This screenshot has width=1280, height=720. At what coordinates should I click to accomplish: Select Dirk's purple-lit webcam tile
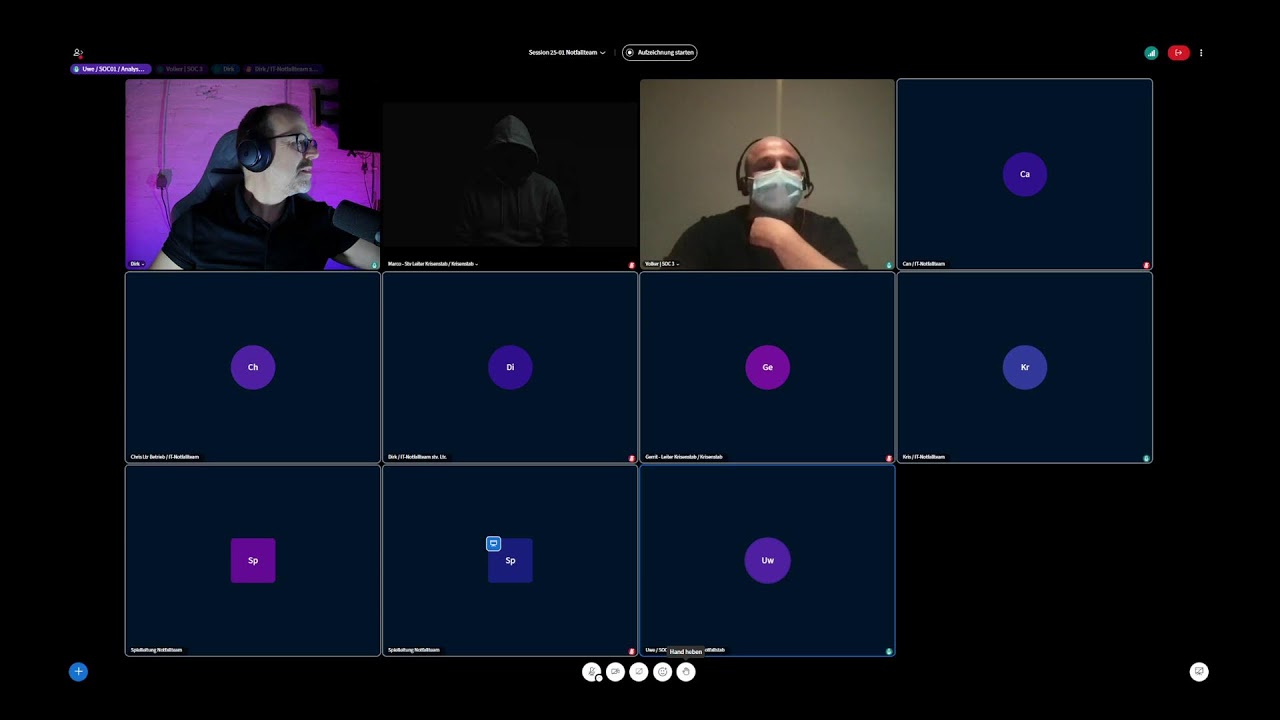point(253,174)
